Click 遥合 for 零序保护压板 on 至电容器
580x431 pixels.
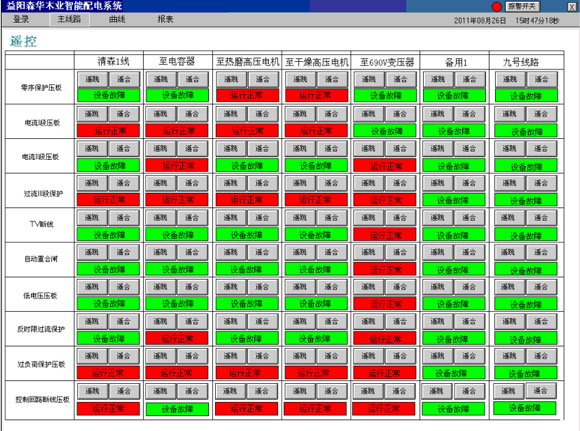[192, 79]
